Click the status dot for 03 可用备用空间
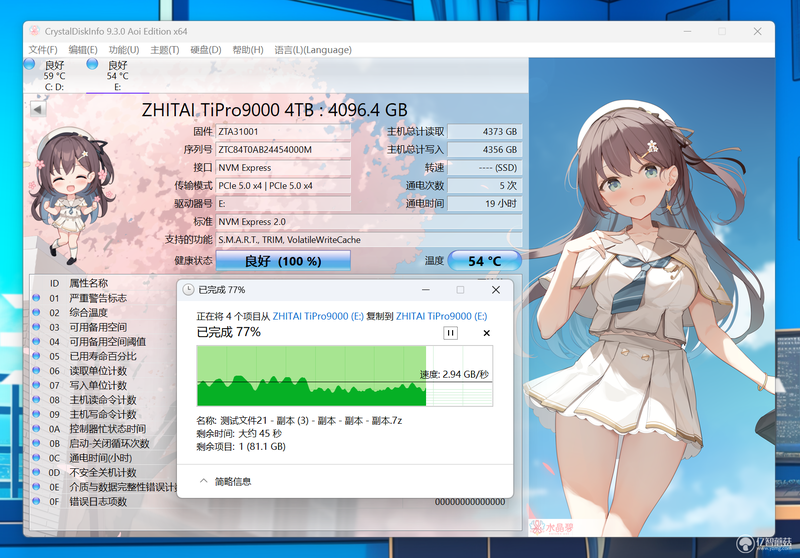 pyautogui.click(x=36, y=326)
